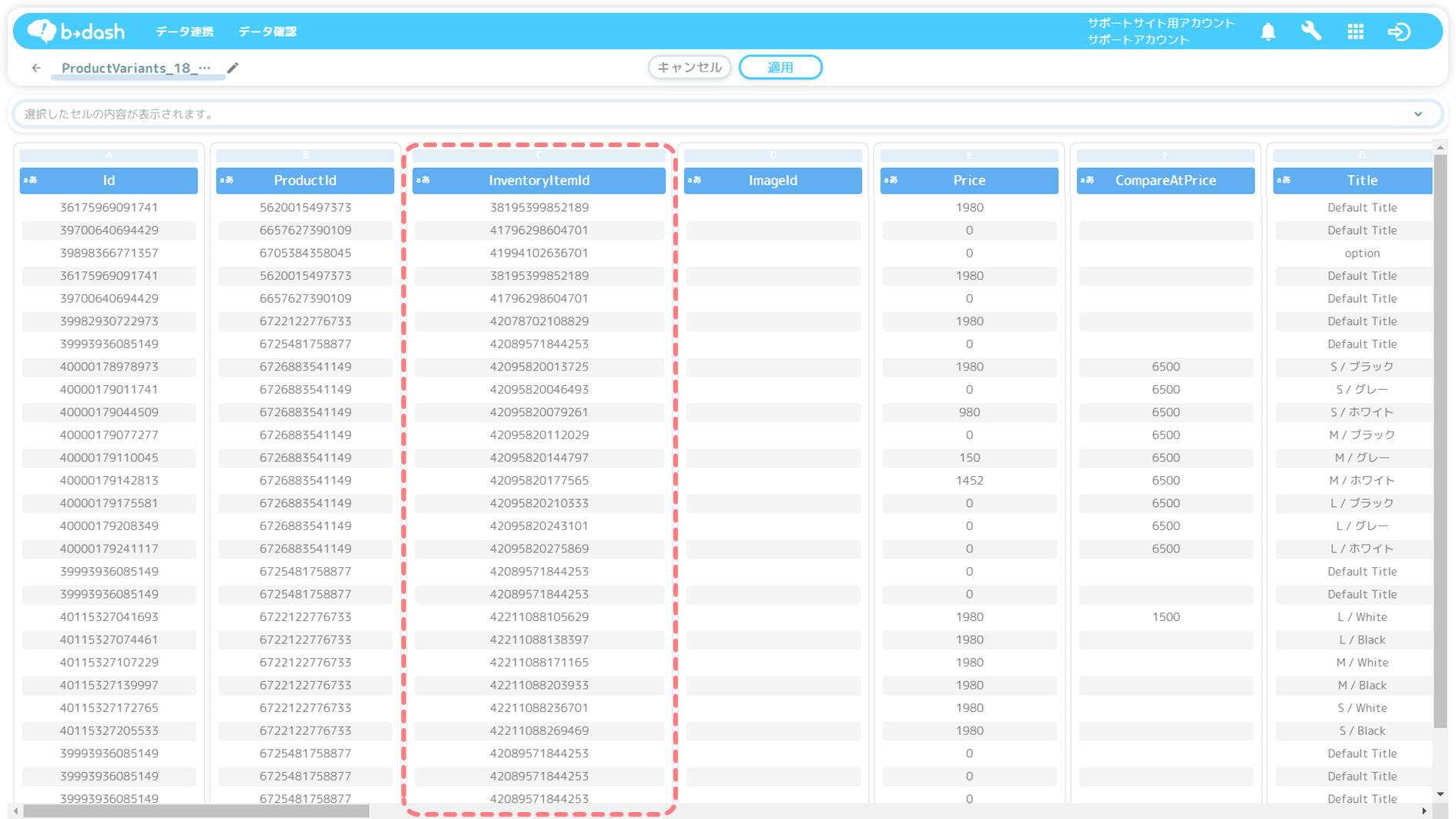Select Id cell 39982930722973
This screenshot has width=1456, height=819.
(x=109, y=321)
